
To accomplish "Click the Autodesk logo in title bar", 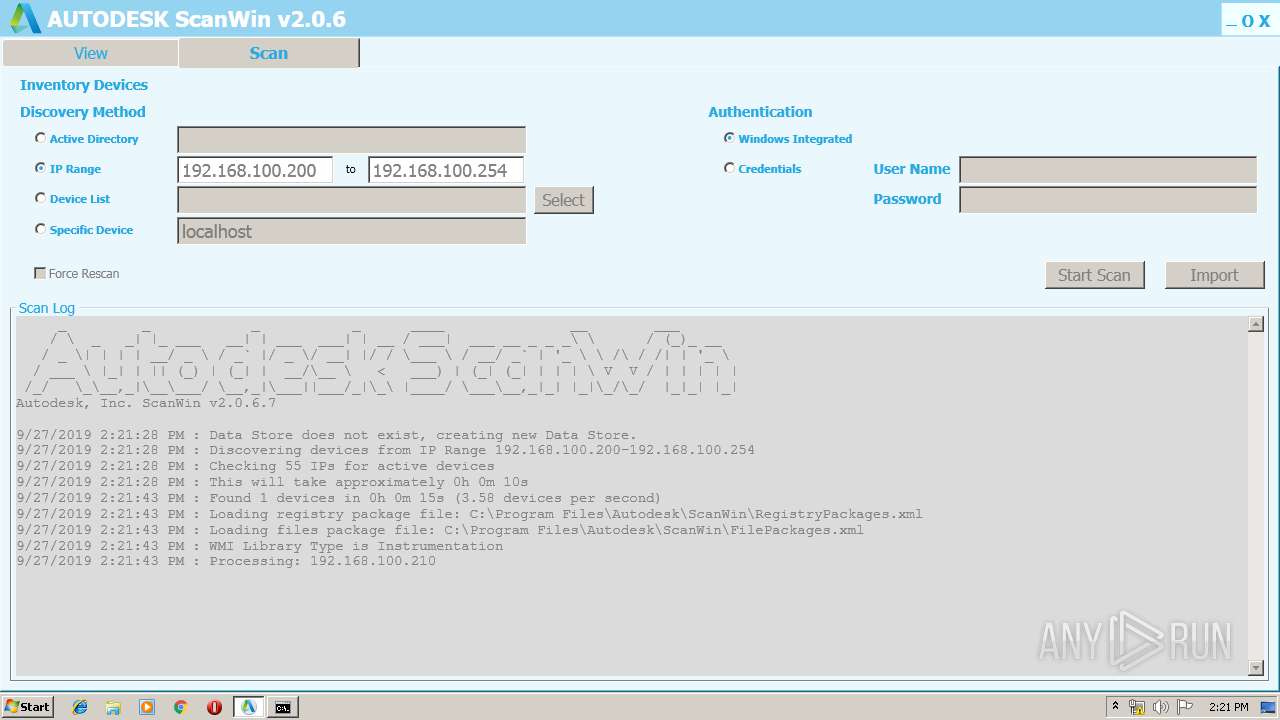I will click(x=25, y=18).
